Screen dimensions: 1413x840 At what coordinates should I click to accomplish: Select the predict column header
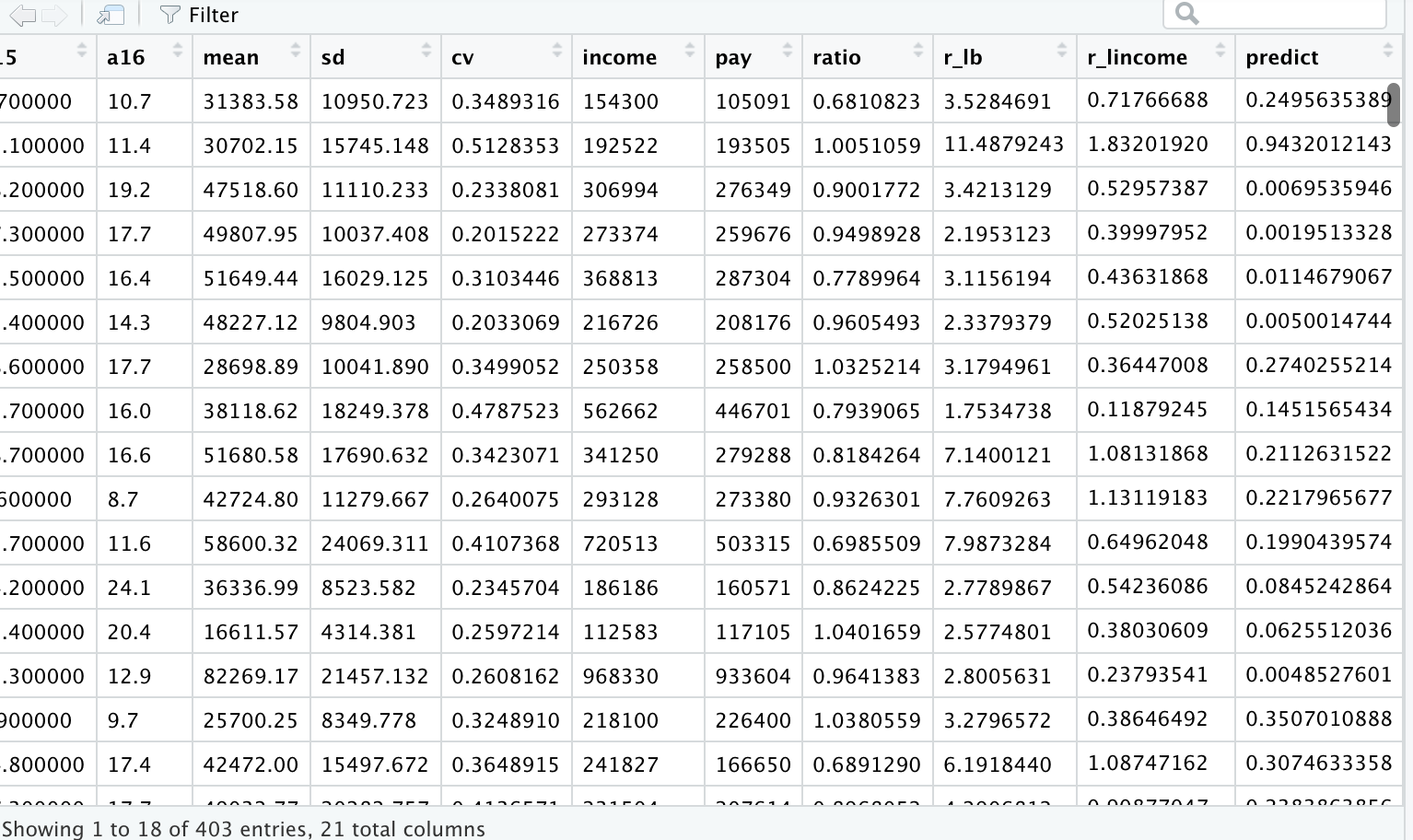[1318, 57]
